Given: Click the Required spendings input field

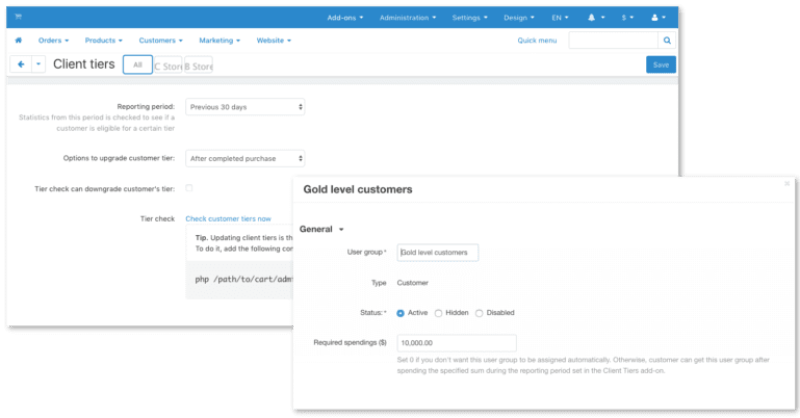Looking at the screenshot, I should (456, 342).
